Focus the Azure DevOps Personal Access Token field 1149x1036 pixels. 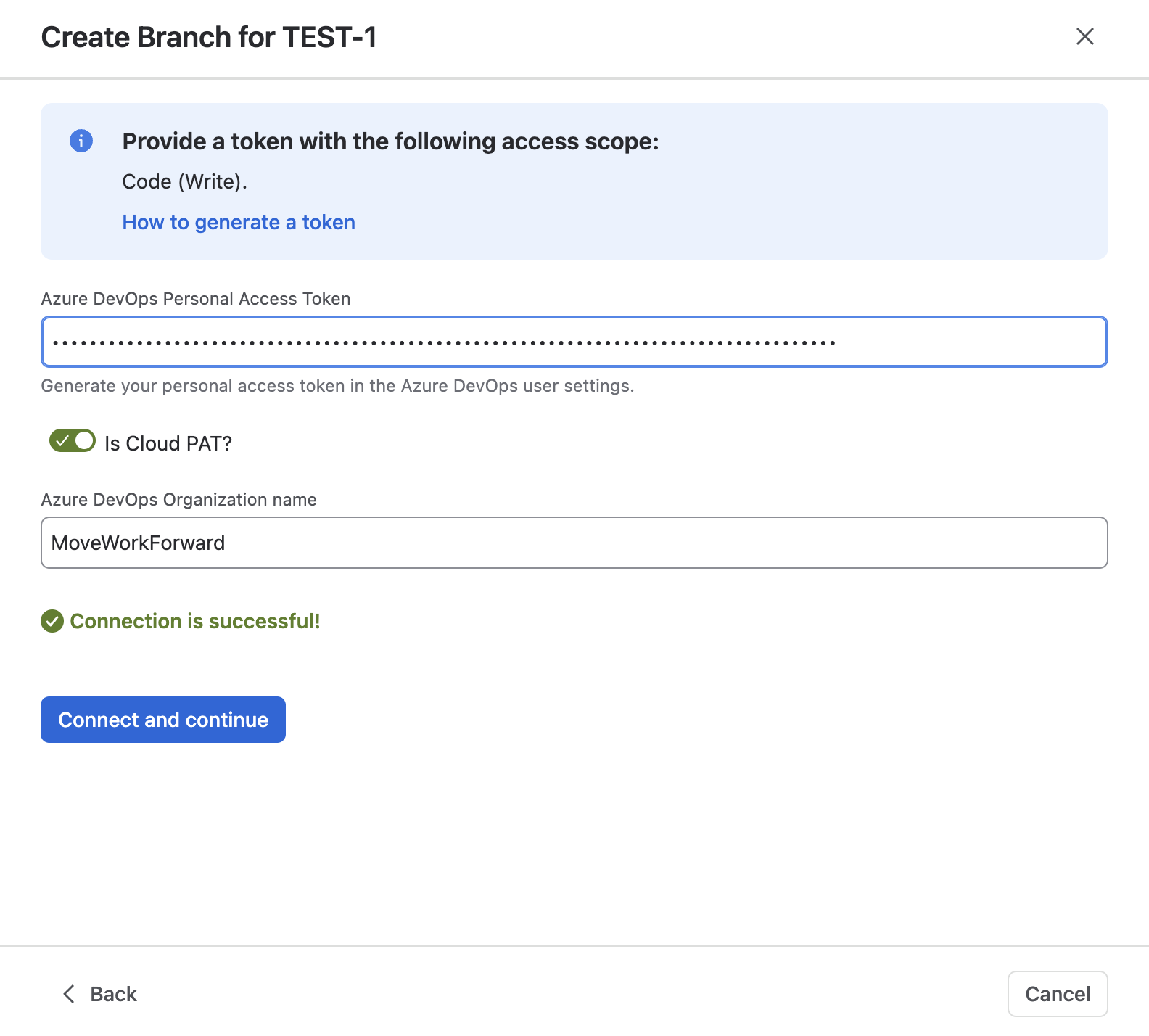pos(574,342)
